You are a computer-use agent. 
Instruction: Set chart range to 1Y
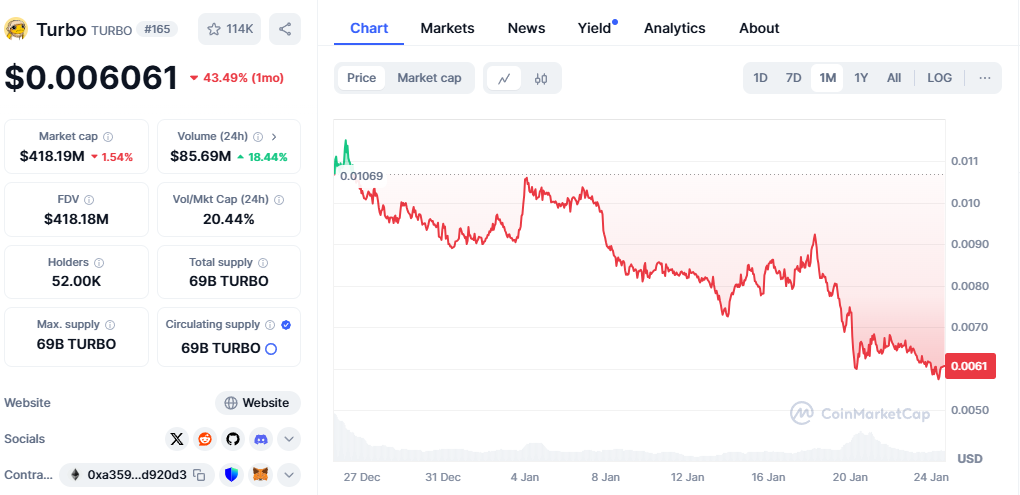tap(861, 78)
